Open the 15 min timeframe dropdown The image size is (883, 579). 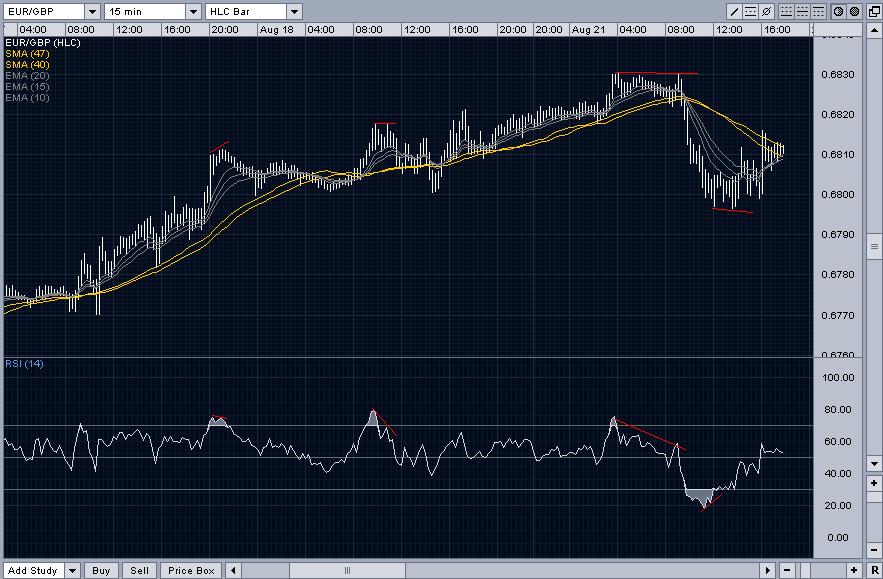[x=191, y=12]
